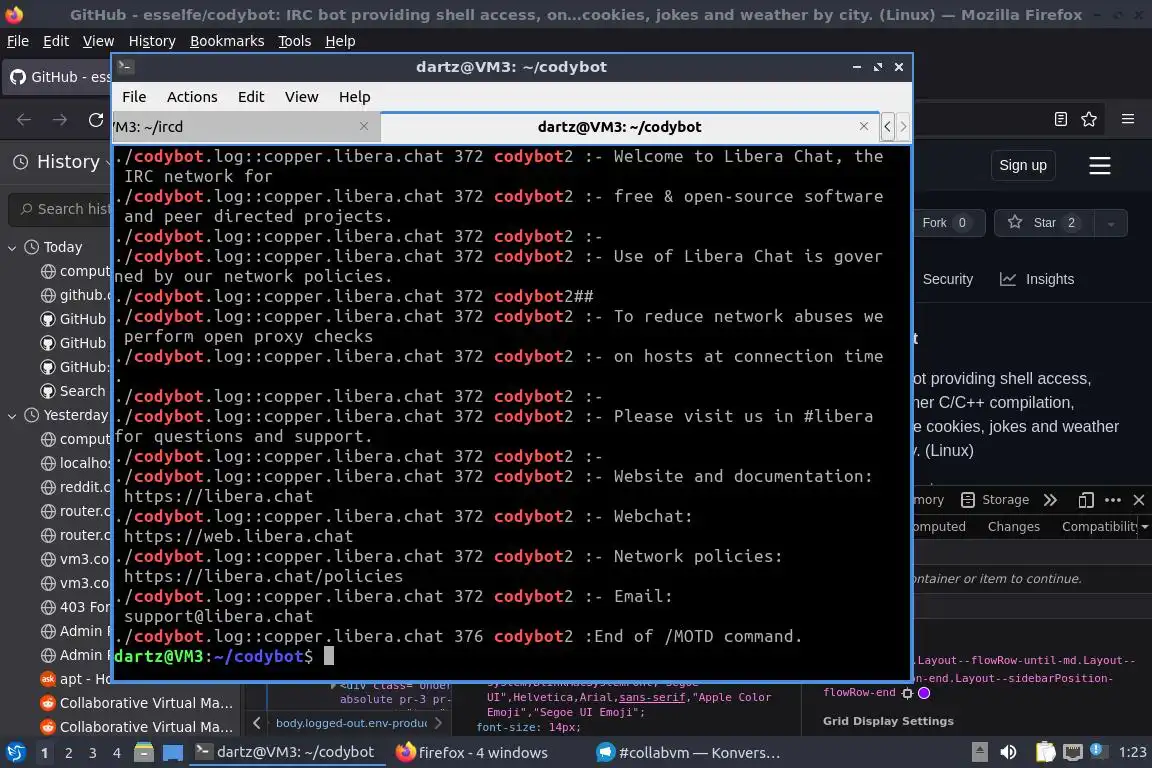This screenshot has width=1152, height=768.
Task: Switch to devtools Changes tab
Action: (1014, 526)
